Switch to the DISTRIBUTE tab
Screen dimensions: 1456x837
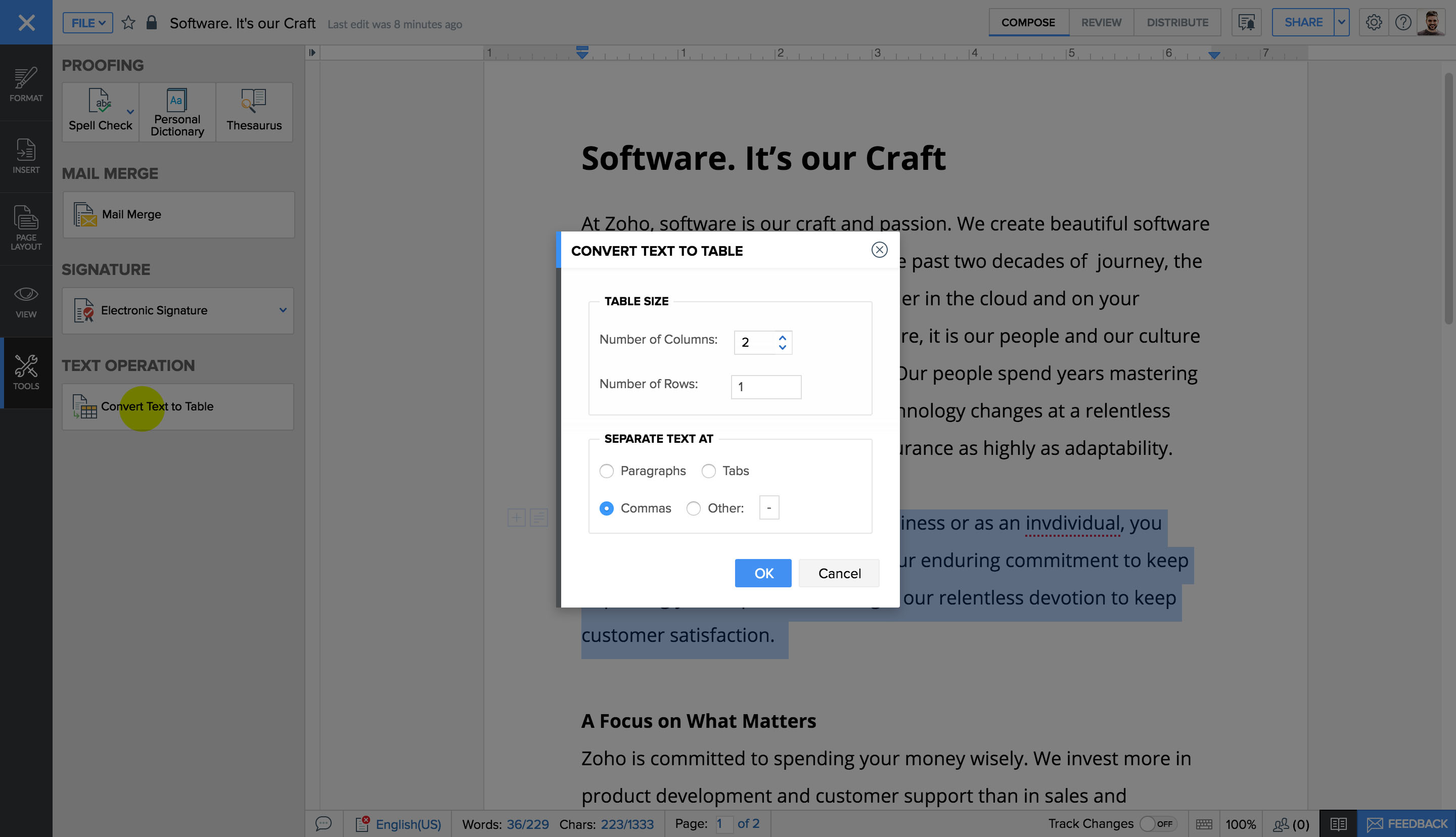coord(1176,22)
